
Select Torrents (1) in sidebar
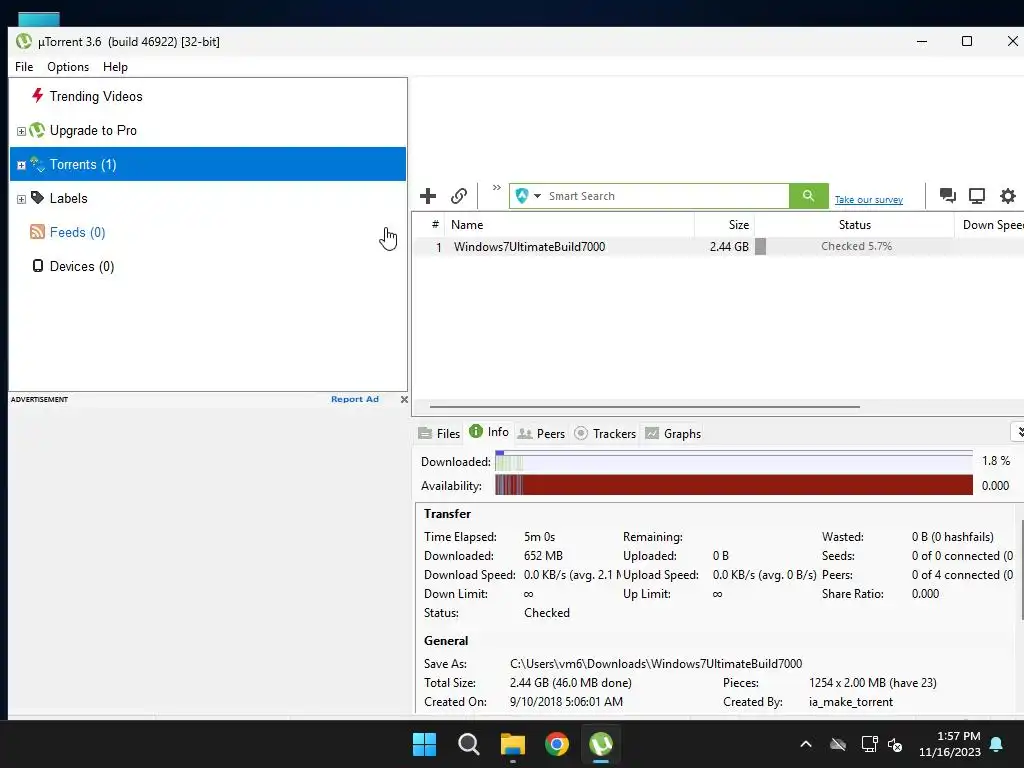coord(208,164)
